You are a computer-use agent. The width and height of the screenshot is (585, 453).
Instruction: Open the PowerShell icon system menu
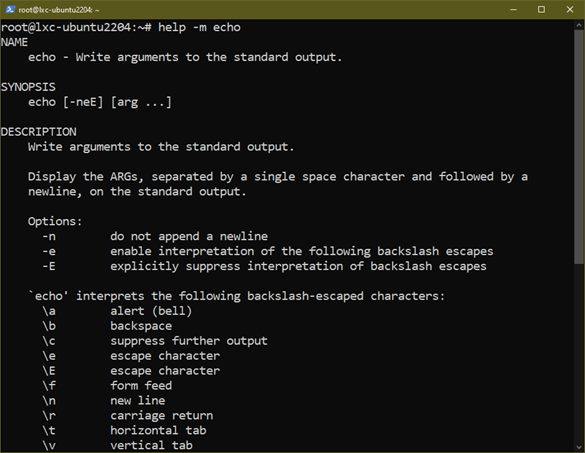point(10,9)
